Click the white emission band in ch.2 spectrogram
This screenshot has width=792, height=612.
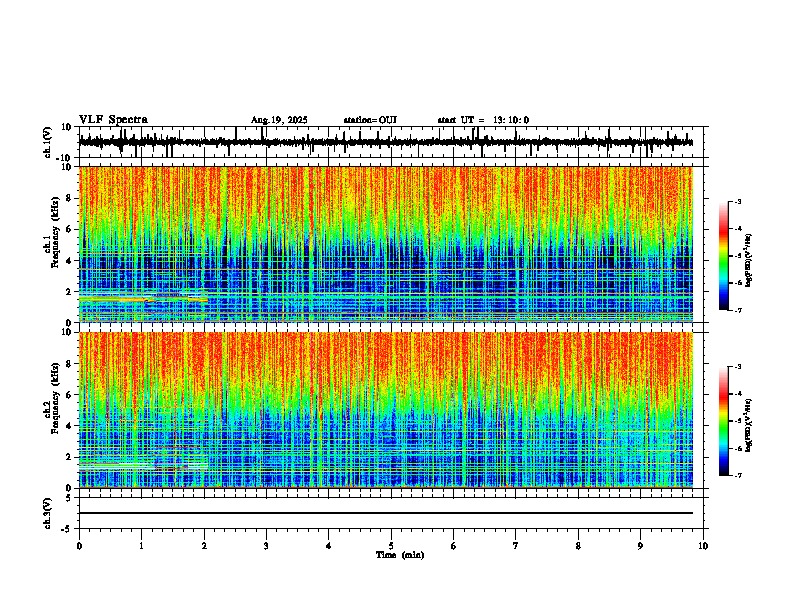click(143, 467)
